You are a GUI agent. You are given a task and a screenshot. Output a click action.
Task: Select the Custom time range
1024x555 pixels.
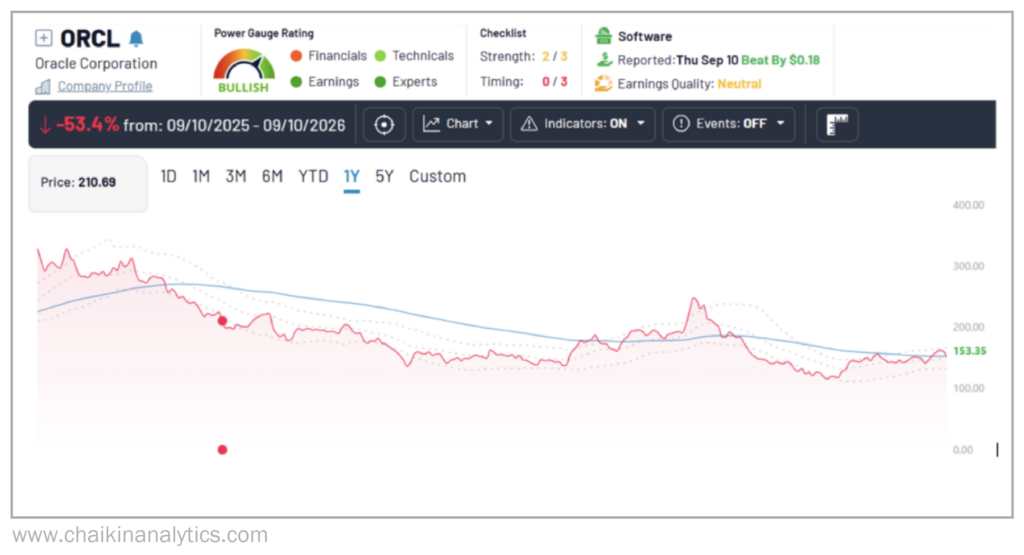[x=438, y=176]
